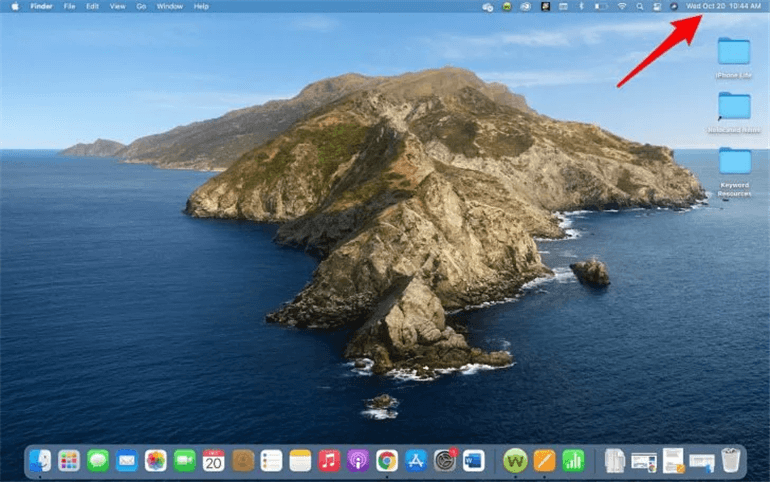Select the middle desktop folder with alias arrow

734,106
